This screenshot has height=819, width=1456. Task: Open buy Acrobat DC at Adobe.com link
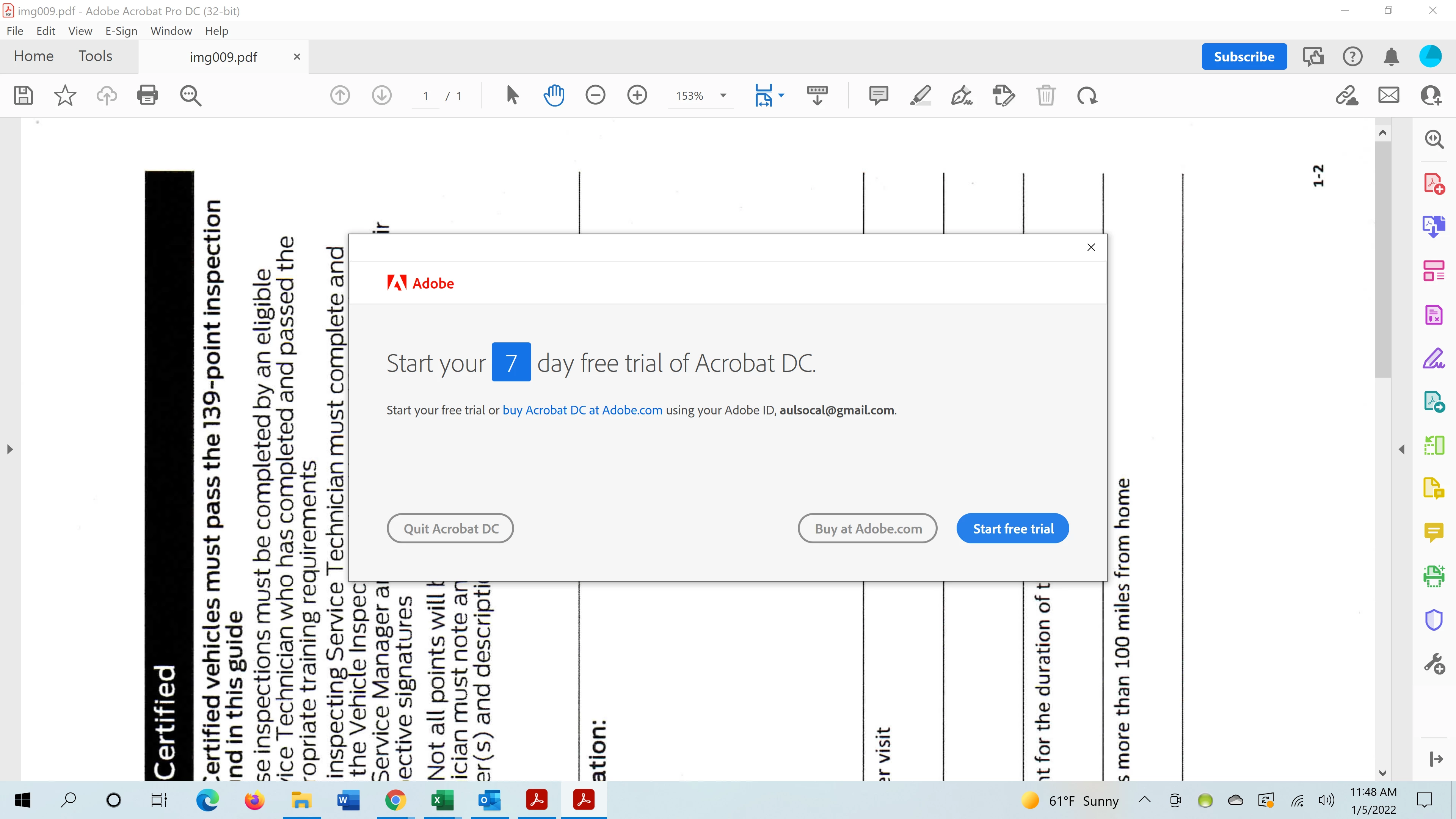tap(582, 410)
